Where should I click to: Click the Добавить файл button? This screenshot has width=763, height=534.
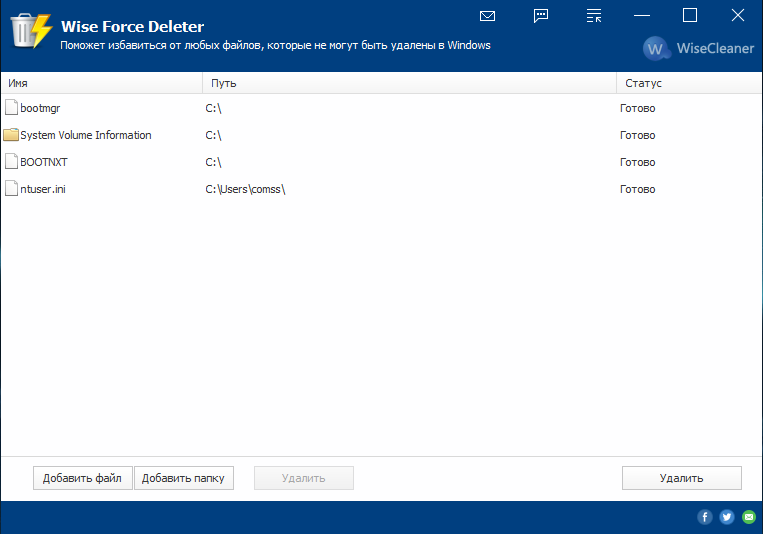82,478
